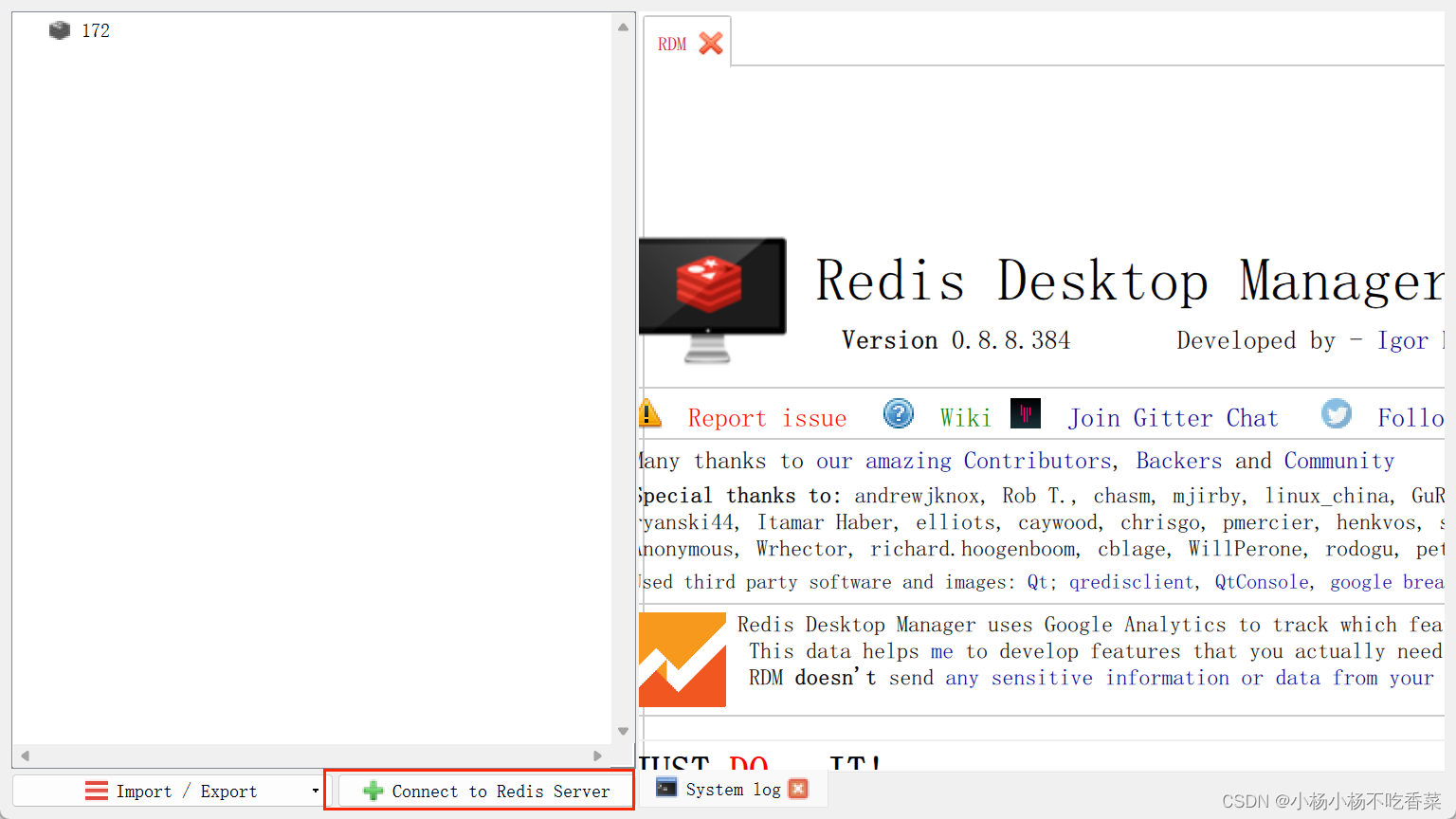This screenshot has height=819, width=1456.
Task: Open the Igor developer link
Action: [x=1403, y=340]
